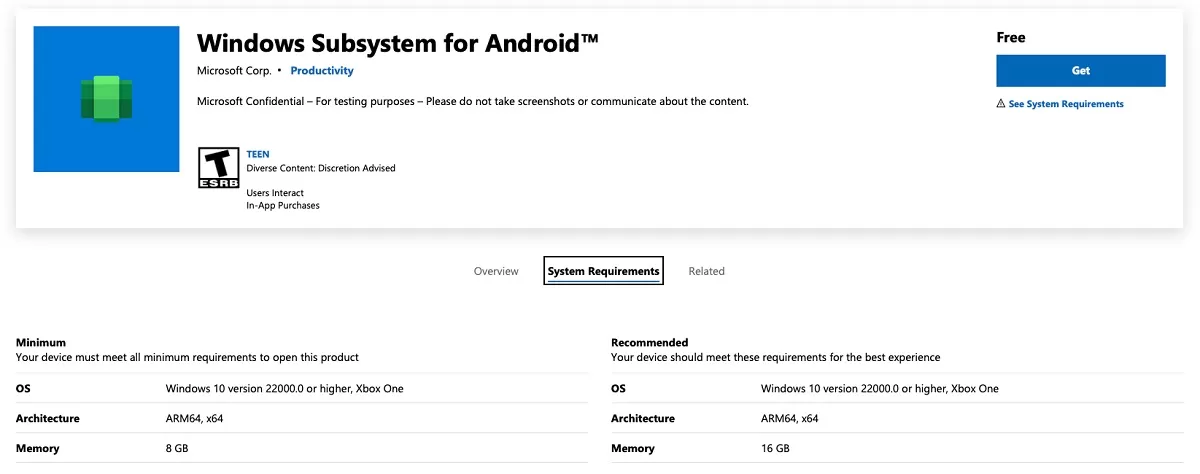
Task: Click the warning triangle beside See System Requirements
Action: tap(1001, 104)
